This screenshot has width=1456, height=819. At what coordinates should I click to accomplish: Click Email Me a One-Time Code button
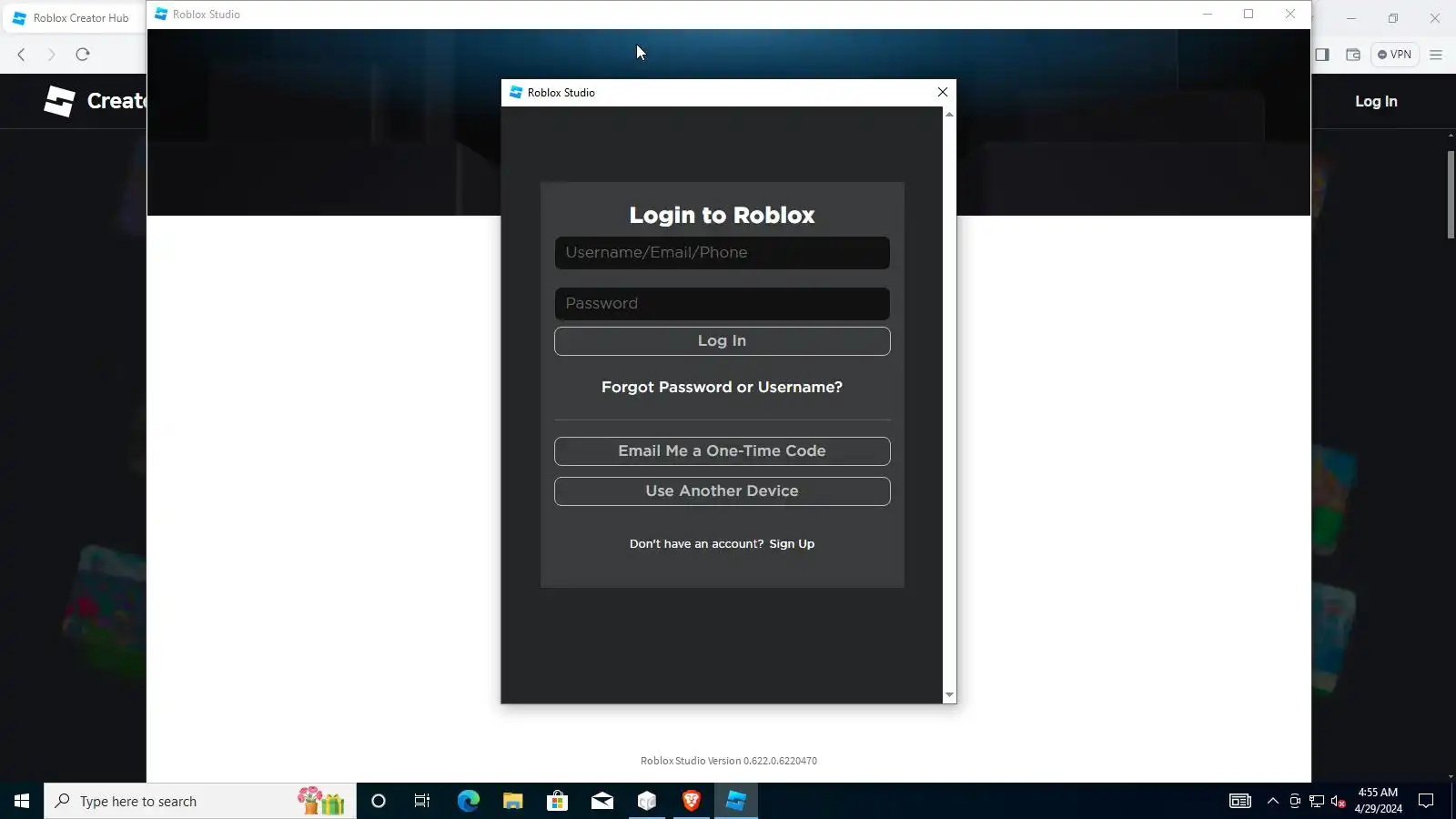tap(722, 451)
